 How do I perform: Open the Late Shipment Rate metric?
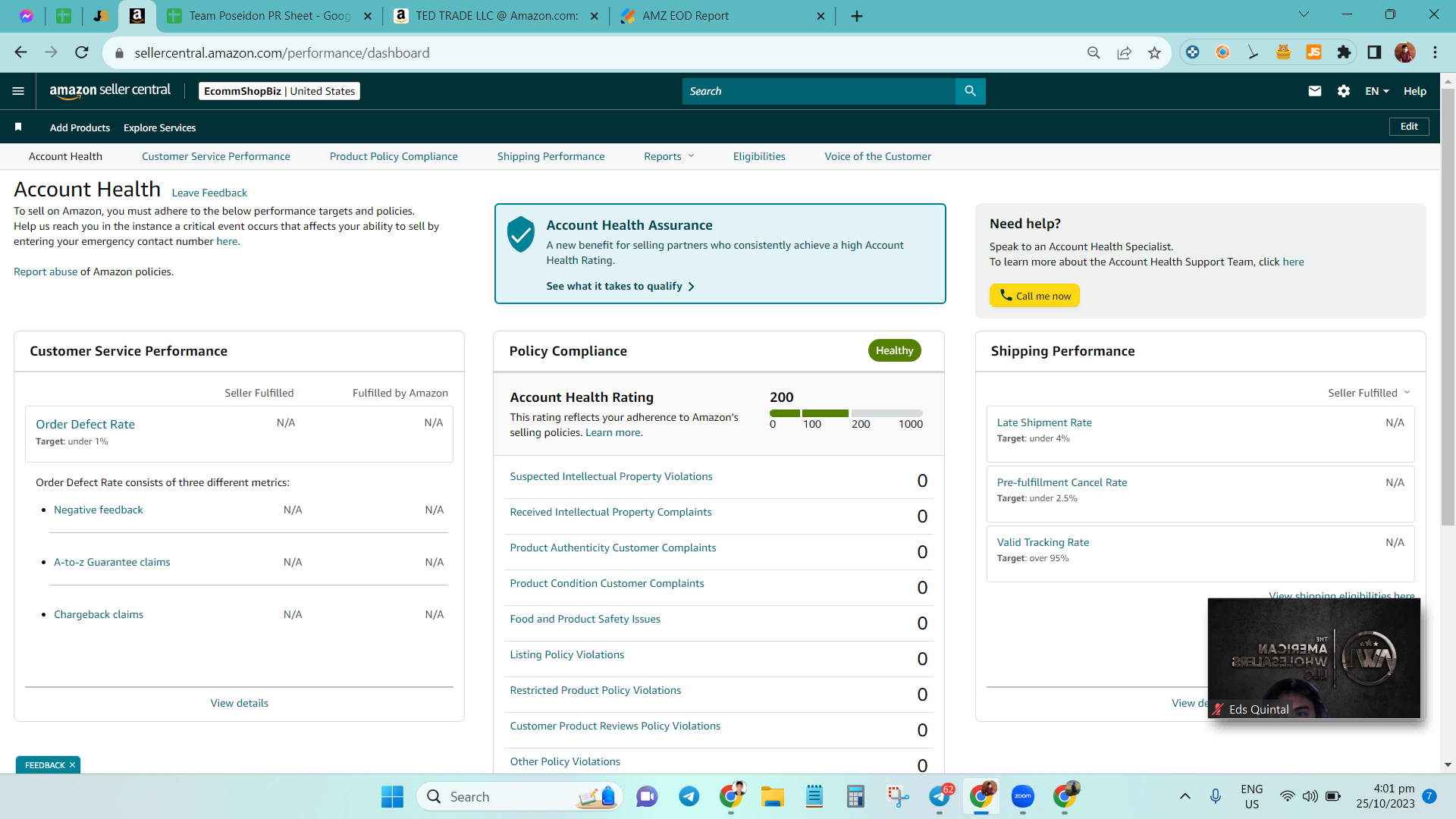[1044, 422]
